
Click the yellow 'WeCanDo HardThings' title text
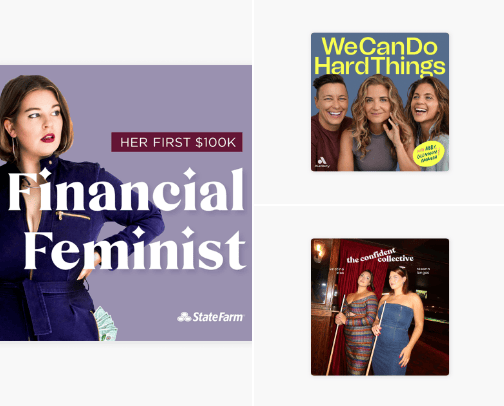tap(380, 56)
